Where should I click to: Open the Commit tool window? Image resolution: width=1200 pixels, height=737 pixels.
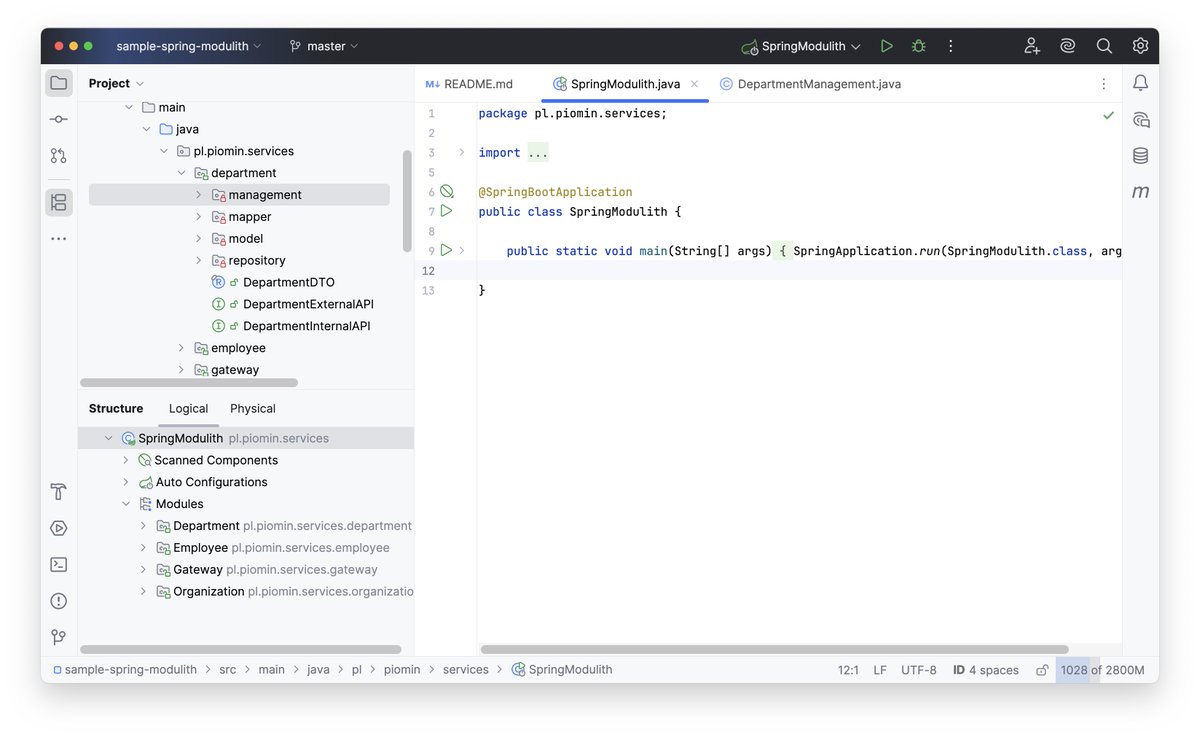59,119
